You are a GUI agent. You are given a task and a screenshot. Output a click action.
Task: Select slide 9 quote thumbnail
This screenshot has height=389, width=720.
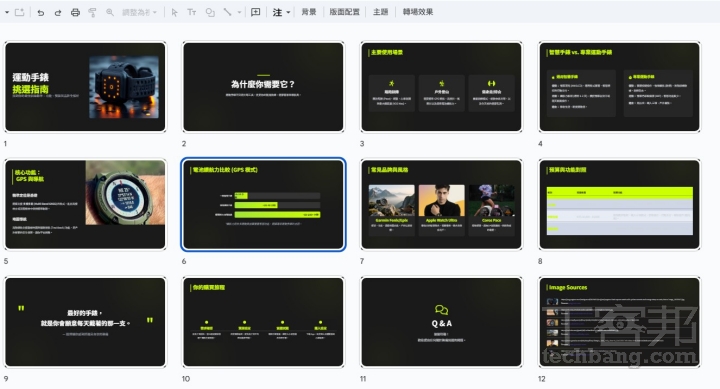click(85, 322)
